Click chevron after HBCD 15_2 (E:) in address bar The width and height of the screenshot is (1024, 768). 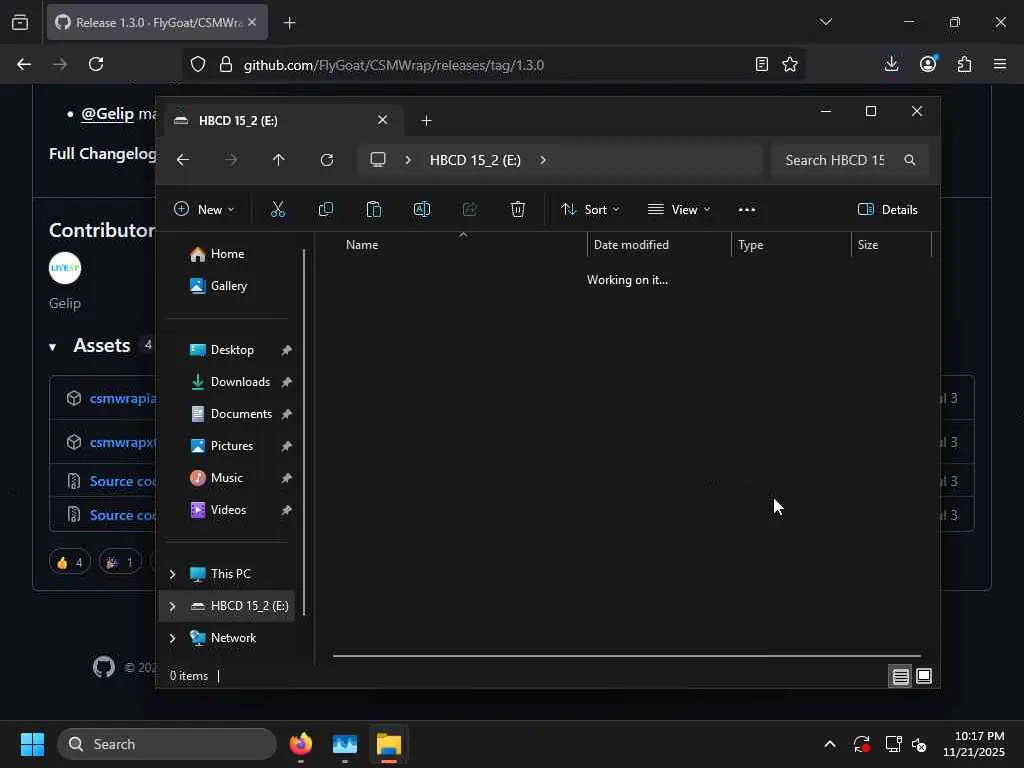tap(543, 160)
